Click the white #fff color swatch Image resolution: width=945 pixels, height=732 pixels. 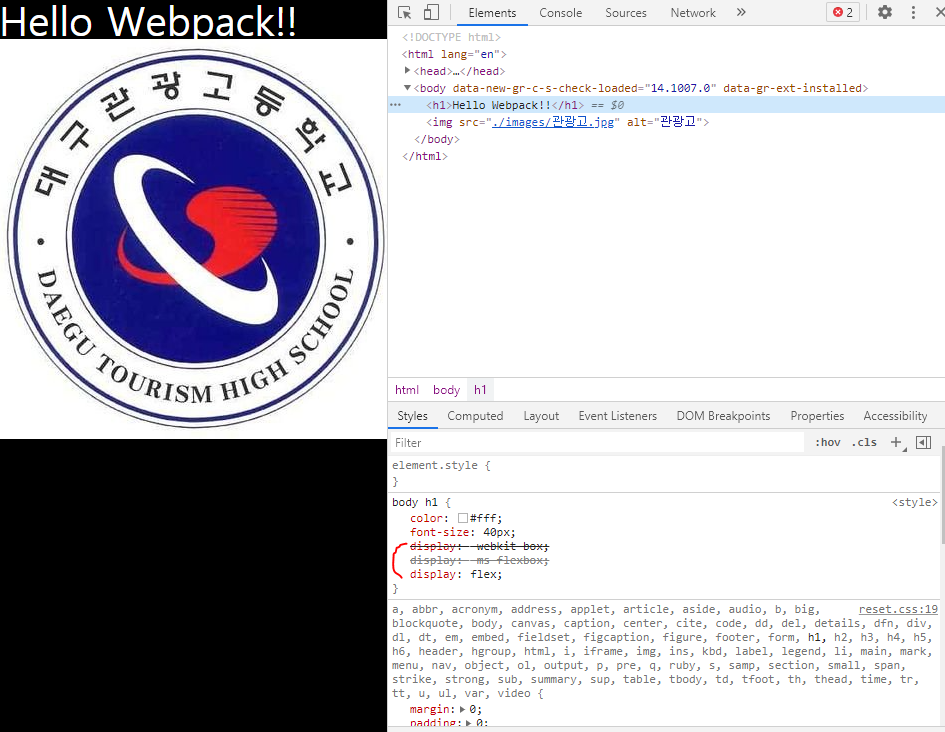pos(464,518)
